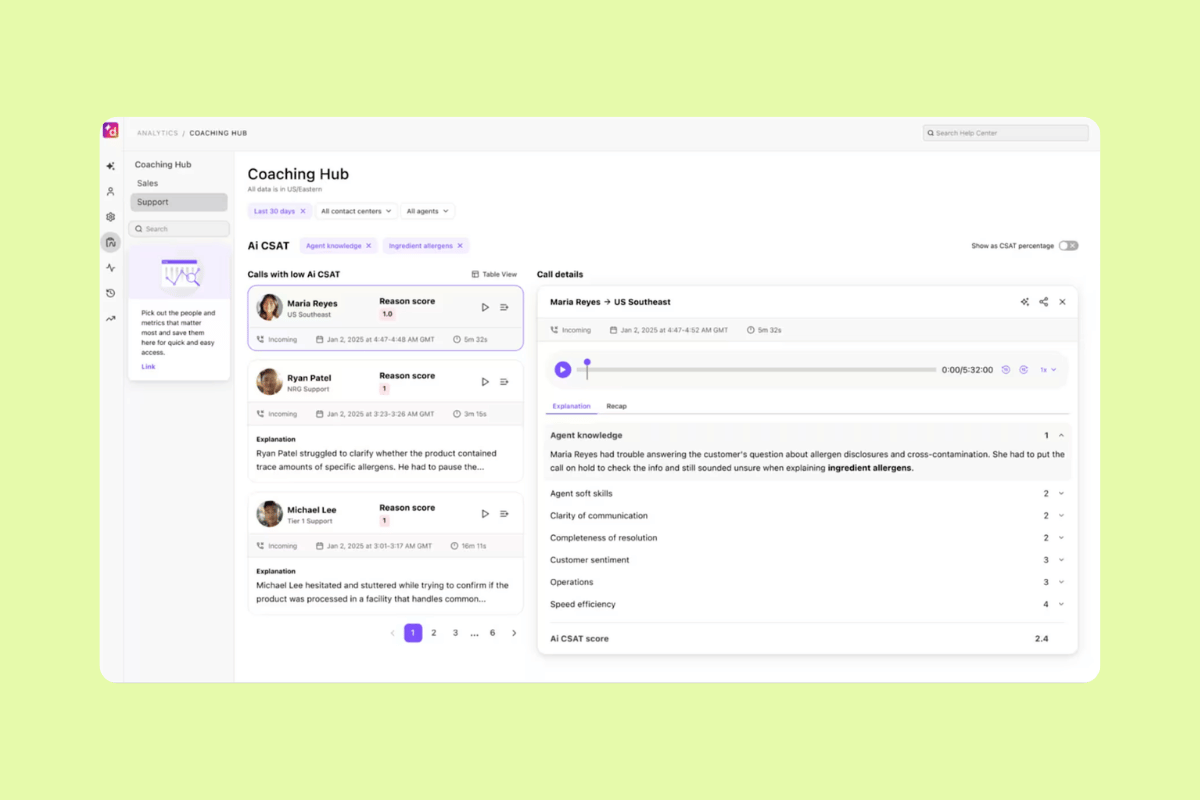The width and height of the screenshot is (1200, 800).
Task: Share the Maria Reyes call details
Action: tap(1044, 302)
